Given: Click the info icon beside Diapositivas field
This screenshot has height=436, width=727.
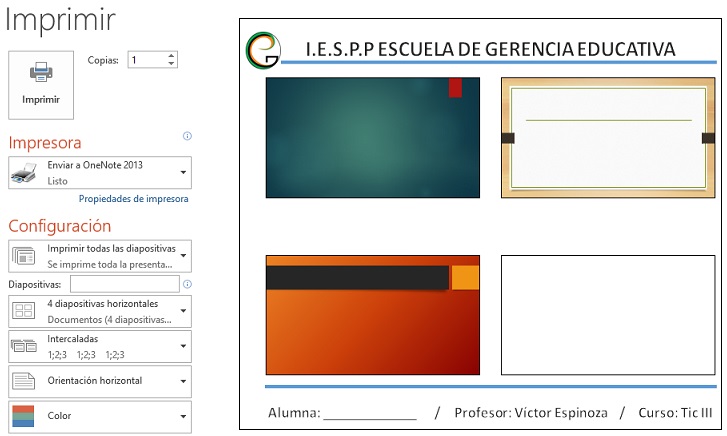Looking at the screenshot, I should click(187, 285).
